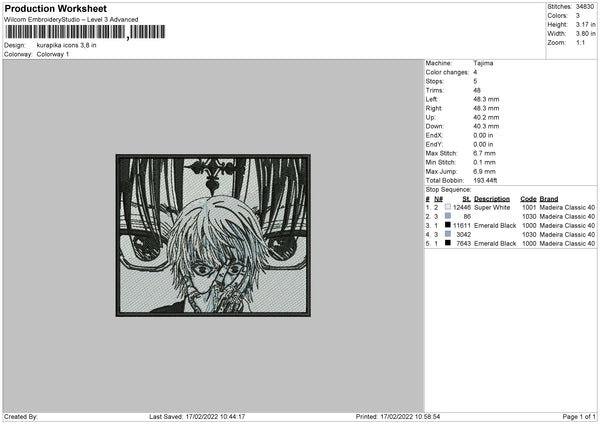Screen dimensions: 600x424
Task: Select the Down value '40.3 mm'
Action: (486, 126)
